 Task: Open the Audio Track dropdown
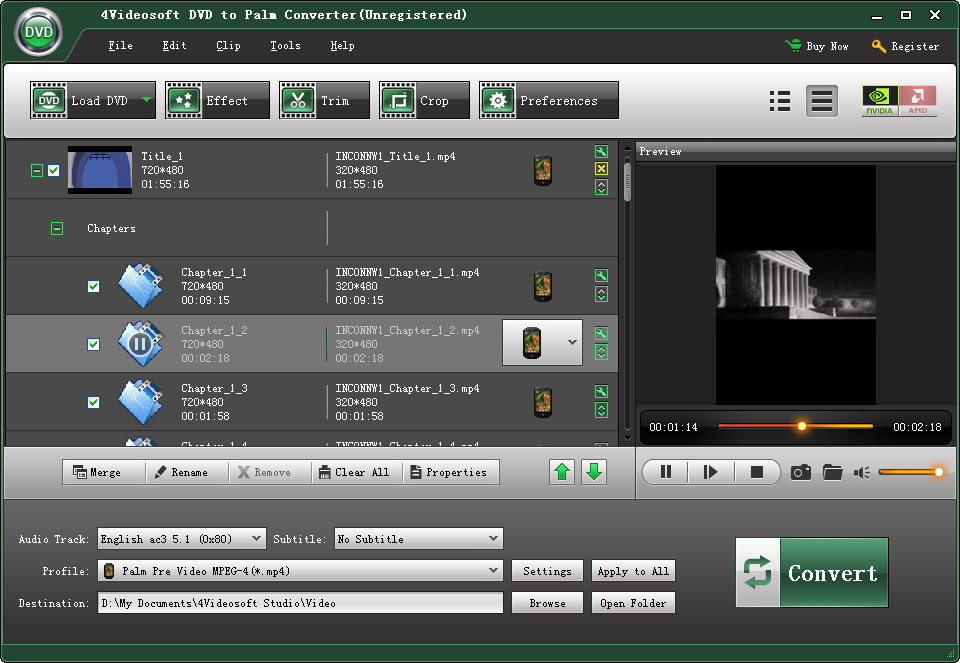182,539
